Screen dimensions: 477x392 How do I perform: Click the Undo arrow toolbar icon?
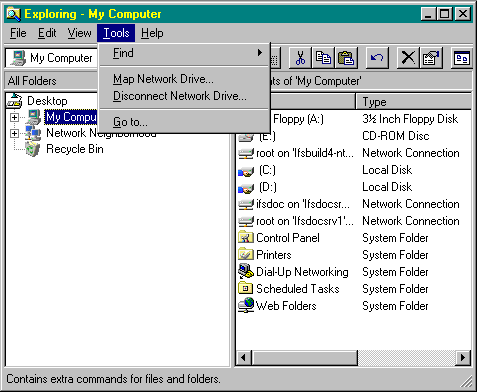377,58
